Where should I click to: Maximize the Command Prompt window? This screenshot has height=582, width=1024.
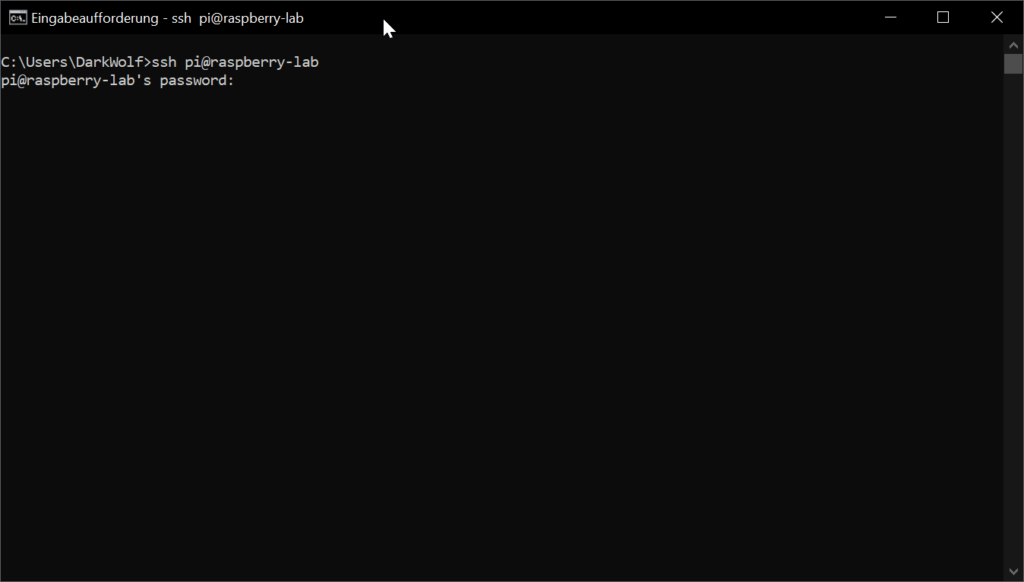click(x=943, y=17)
